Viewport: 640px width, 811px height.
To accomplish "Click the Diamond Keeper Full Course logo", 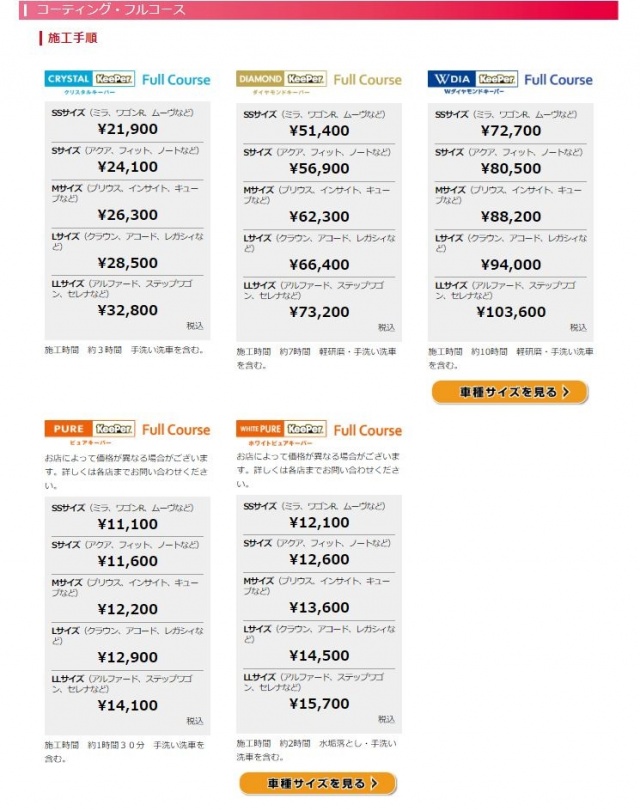I will point(319,80).
